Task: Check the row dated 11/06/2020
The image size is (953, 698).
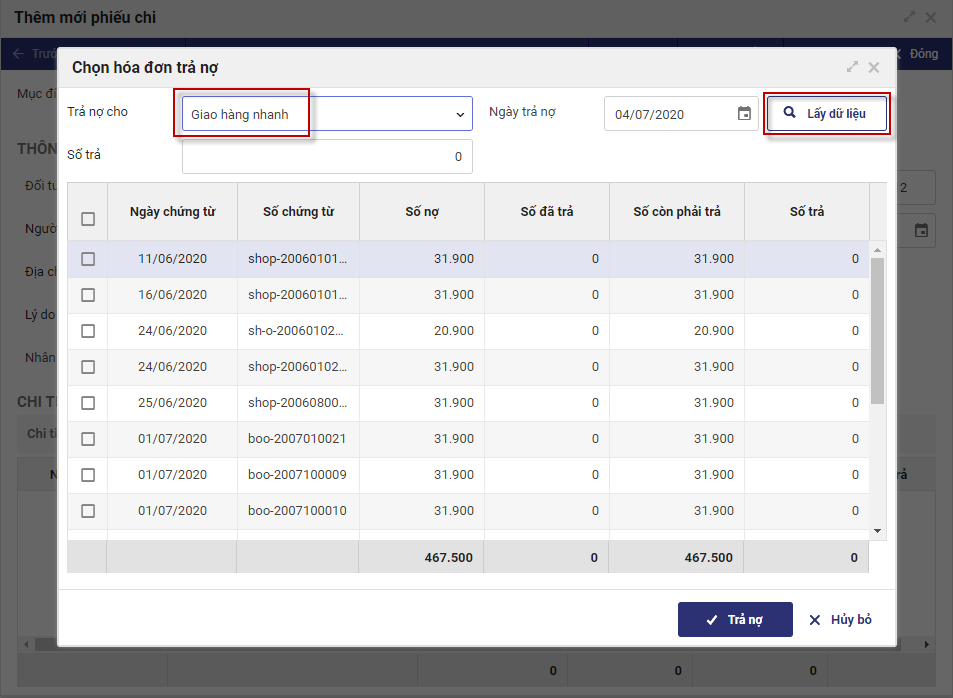Action: [88, 259]
